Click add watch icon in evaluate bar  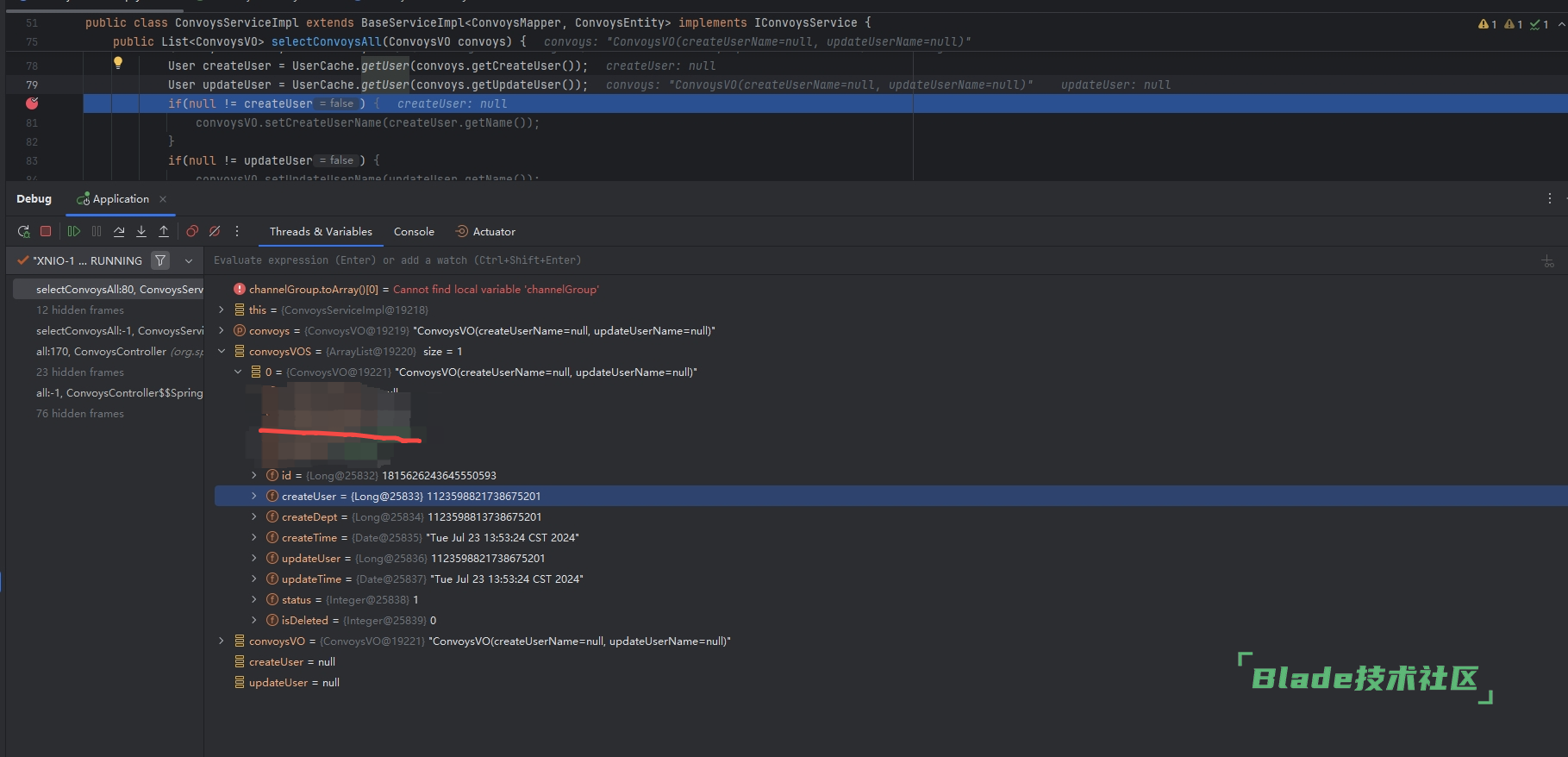[x=1548, y=260]
